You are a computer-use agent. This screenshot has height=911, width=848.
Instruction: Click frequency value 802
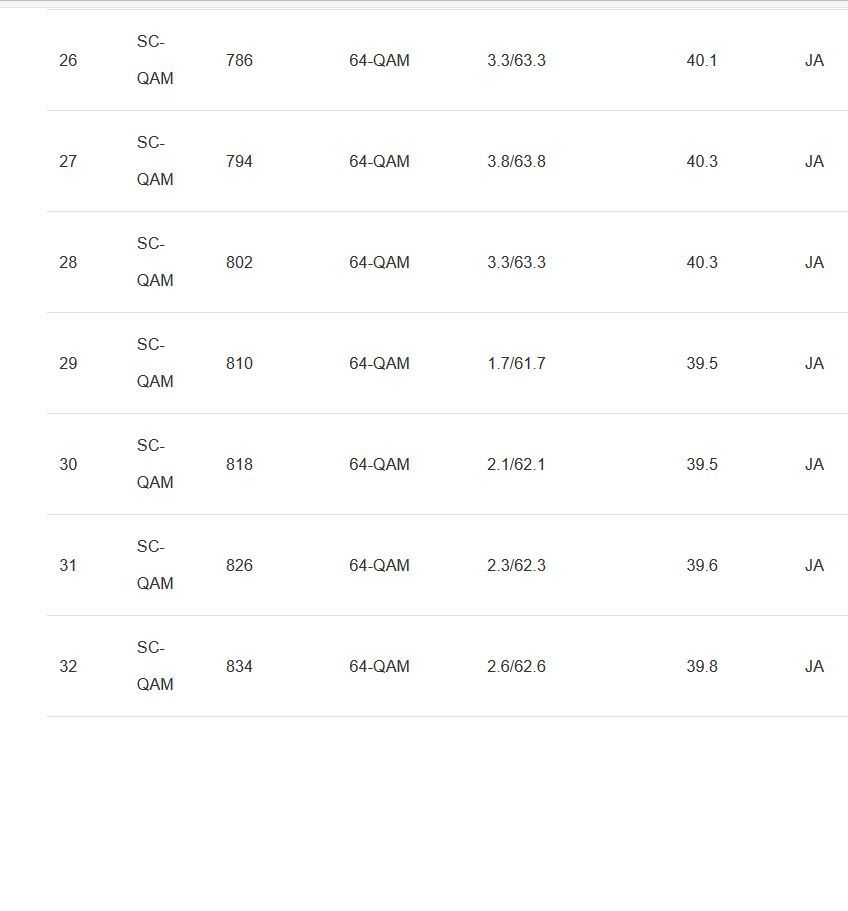click(239, 263)
